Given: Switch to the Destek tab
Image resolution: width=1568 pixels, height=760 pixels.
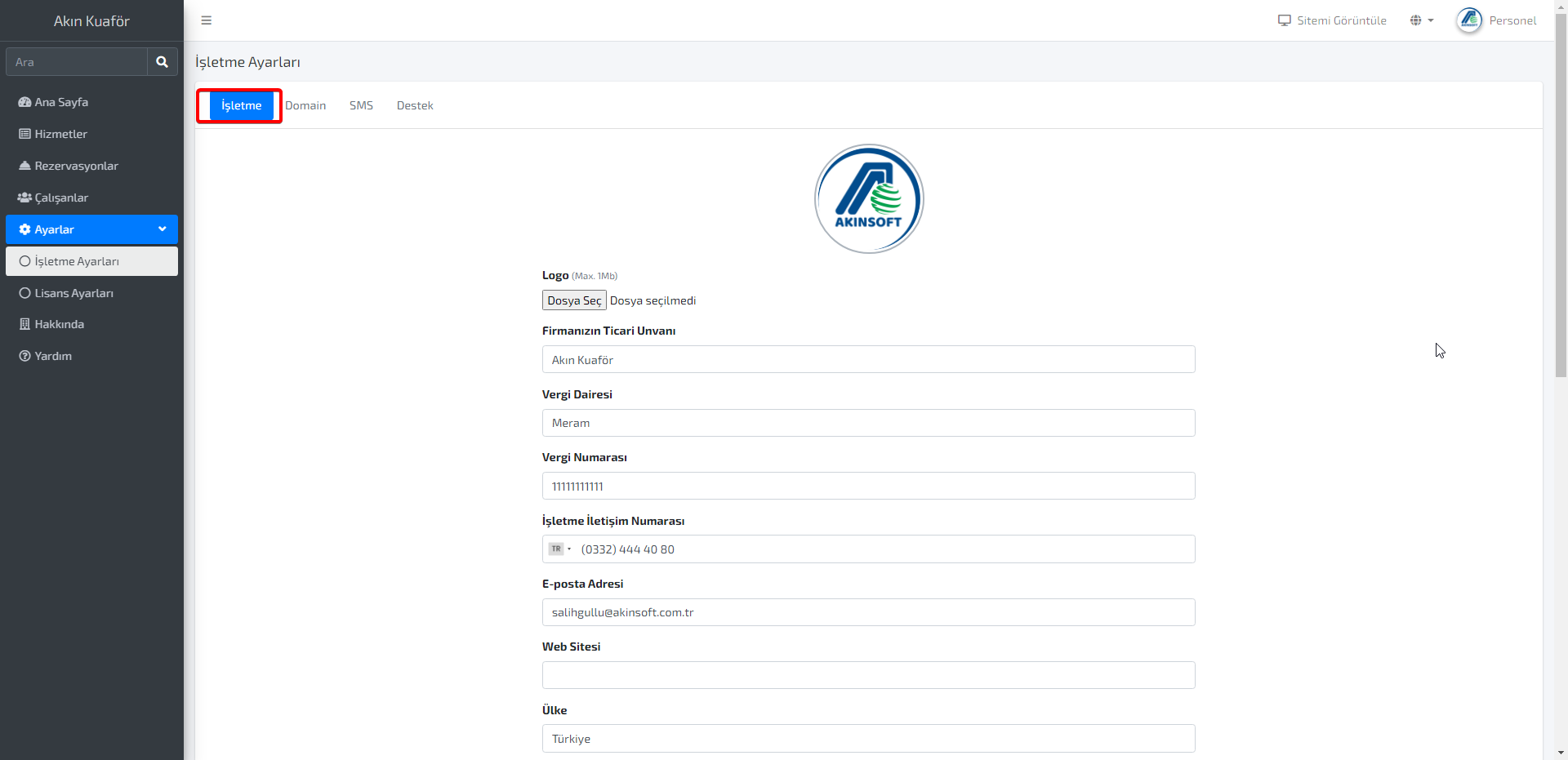Looking at the screenshot, I should point(415,105).
